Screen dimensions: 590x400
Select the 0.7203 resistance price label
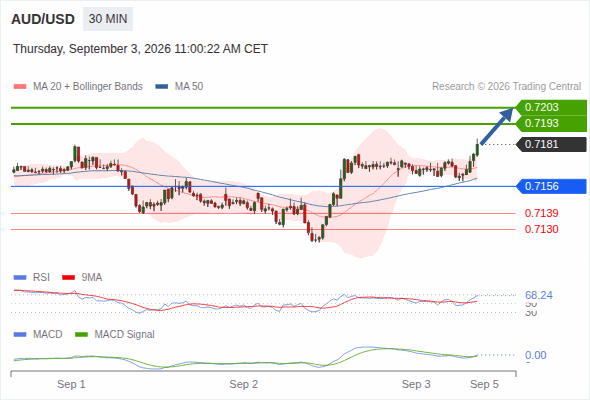551,108
